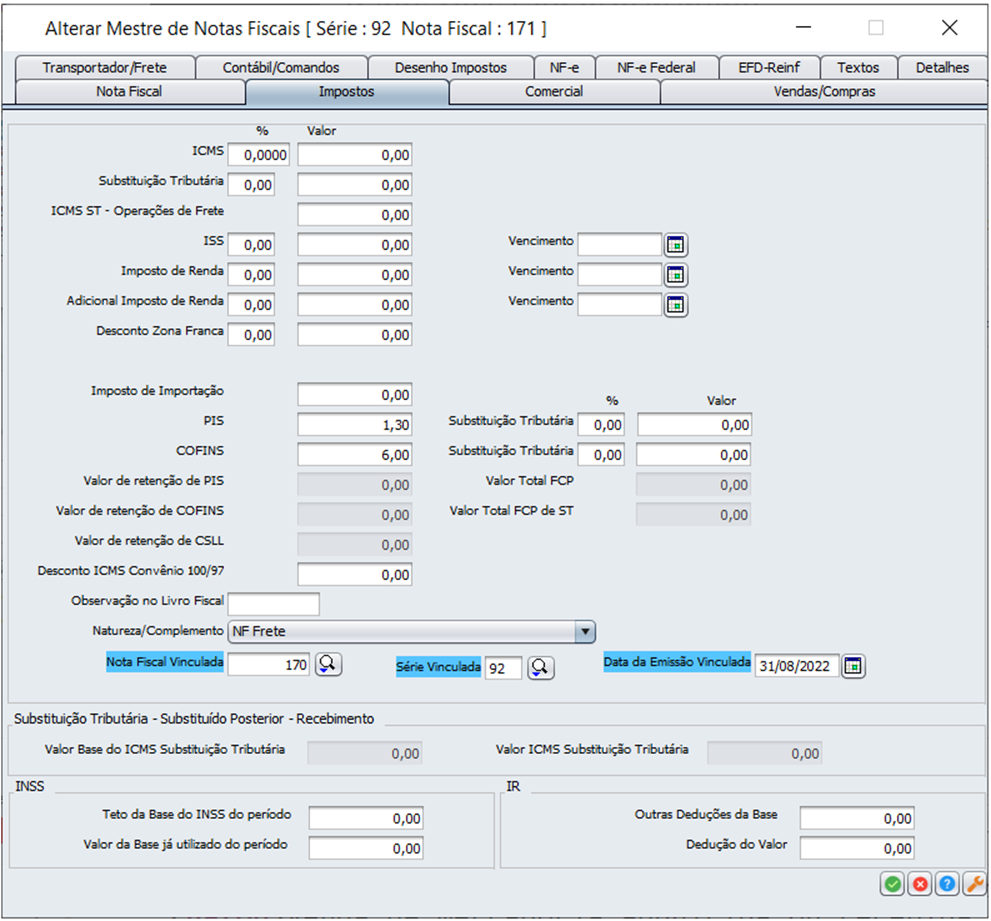This screenshot has width=991, height=921.
Task: Switch to the Nota Fiscal tab
Action: [130, 92]
